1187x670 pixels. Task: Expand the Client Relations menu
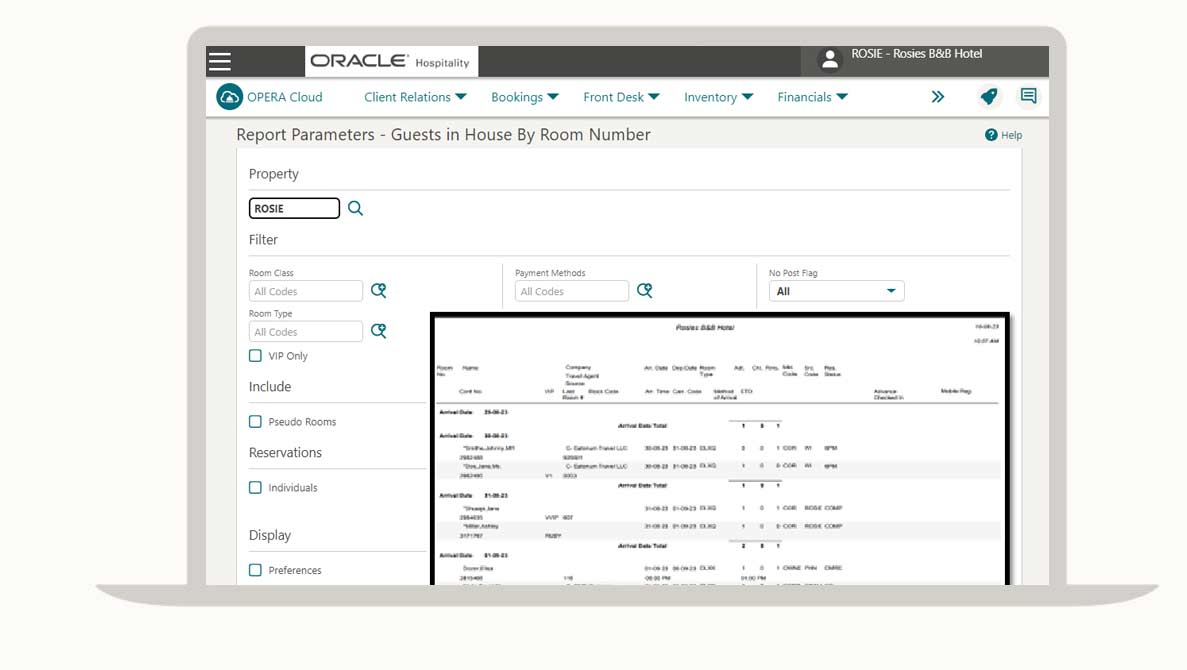pos(415,97)
